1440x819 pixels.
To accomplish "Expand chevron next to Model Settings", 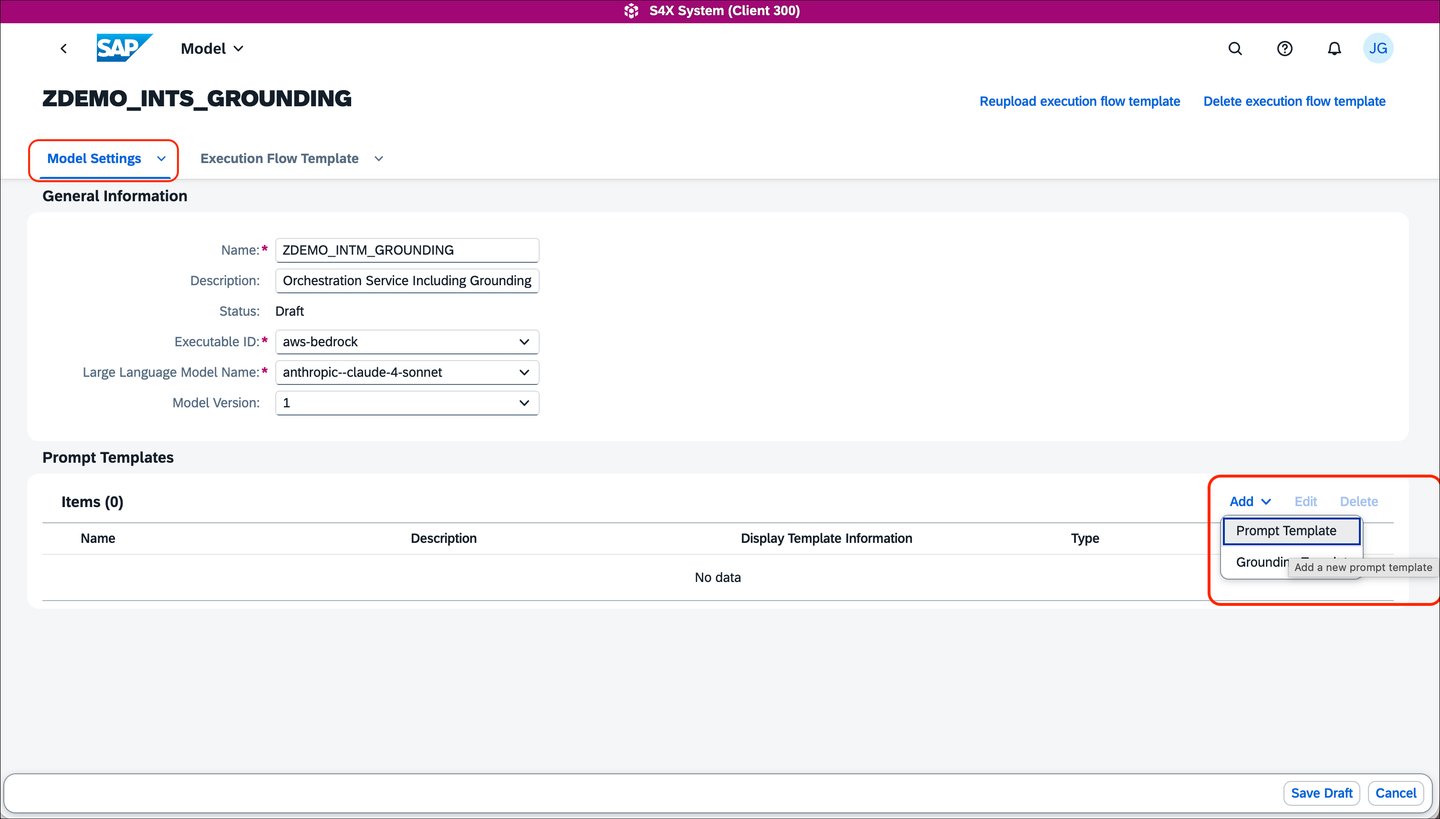I will click(161, 158).
